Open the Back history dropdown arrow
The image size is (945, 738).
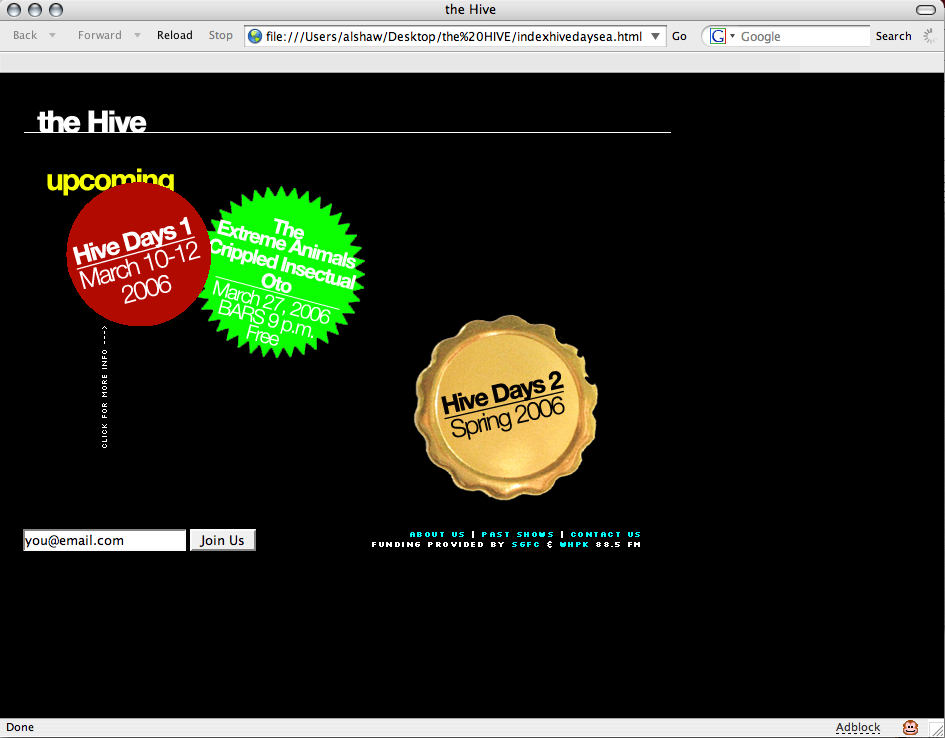52,36
